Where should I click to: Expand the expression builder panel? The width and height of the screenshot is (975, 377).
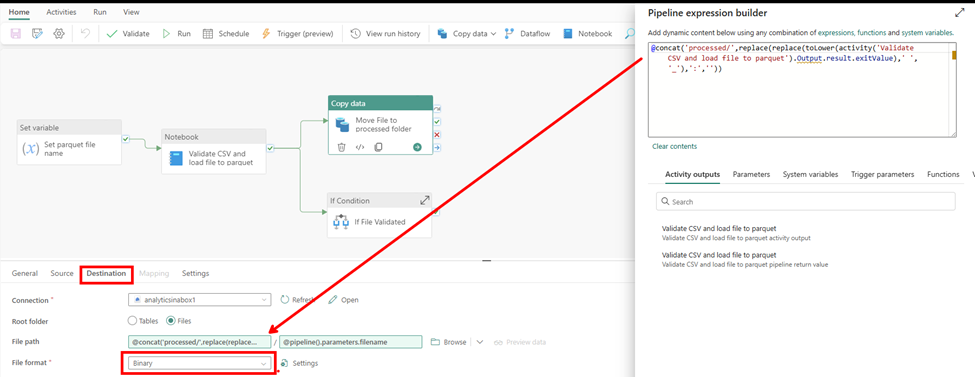(x=959, y=12)
